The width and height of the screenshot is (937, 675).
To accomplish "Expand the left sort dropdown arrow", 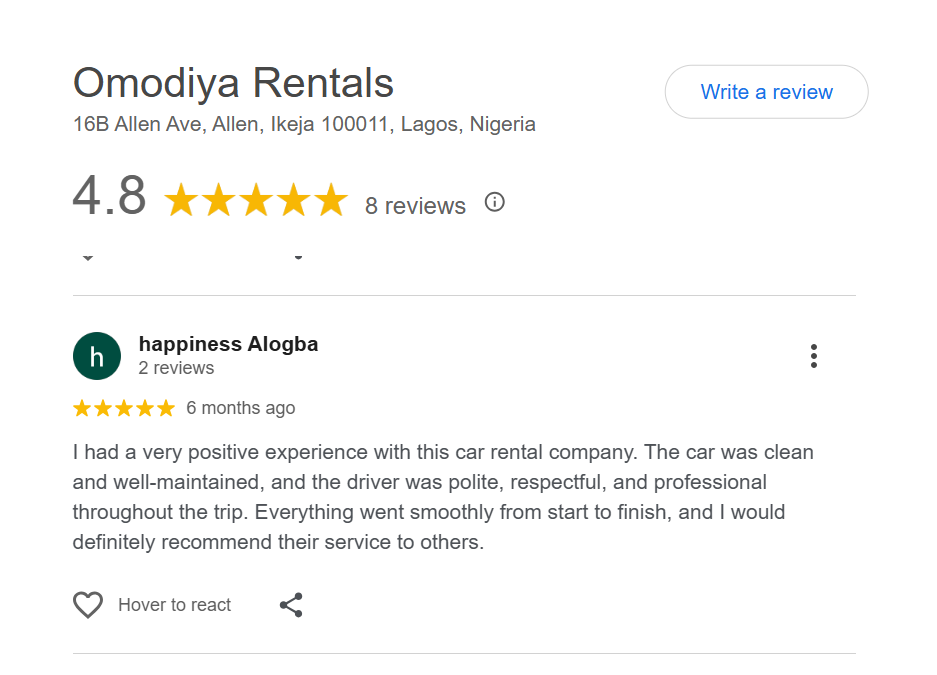I will 88,256.
